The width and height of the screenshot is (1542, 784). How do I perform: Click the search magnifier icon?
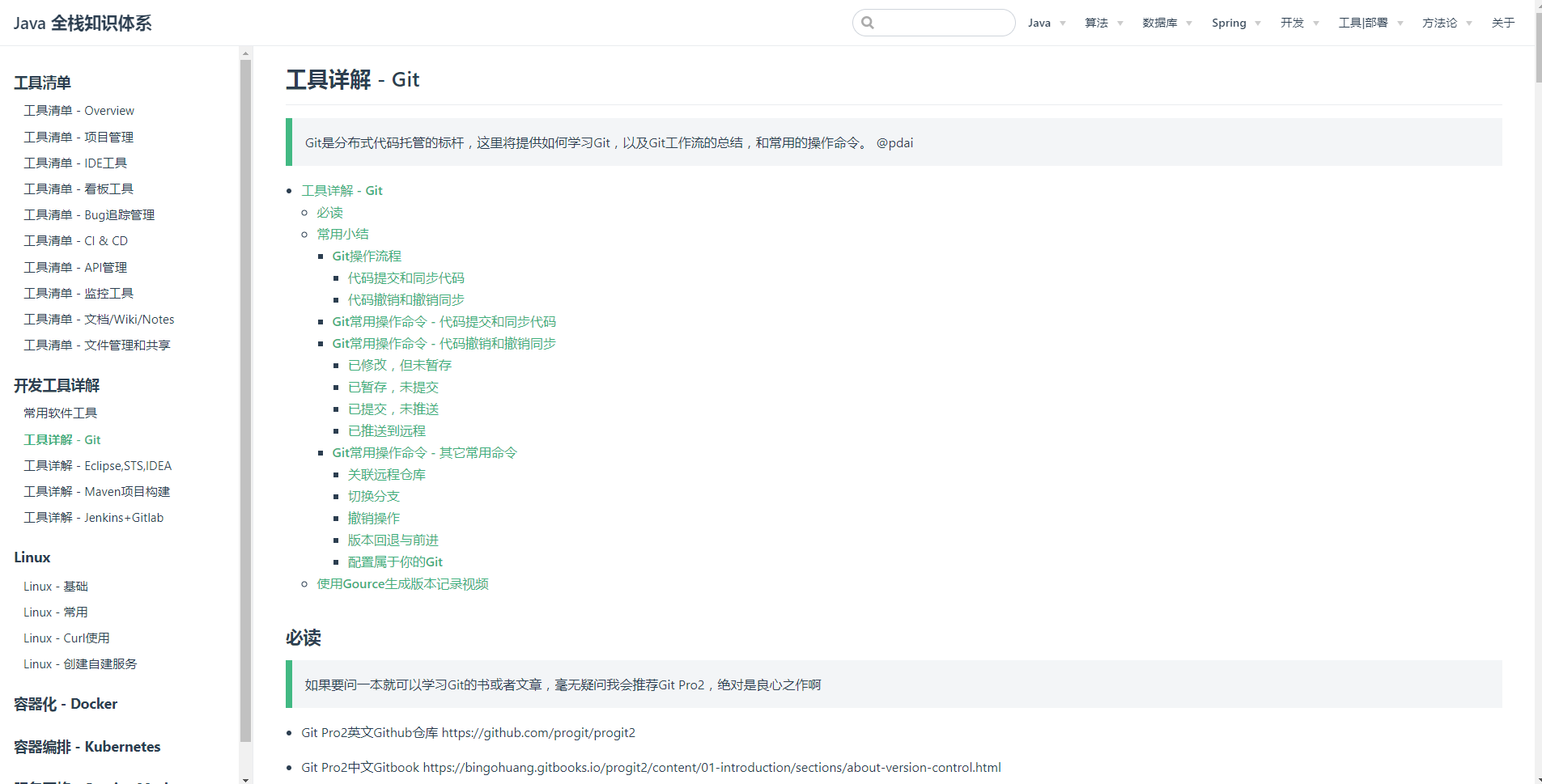click(x=868, y=23)
